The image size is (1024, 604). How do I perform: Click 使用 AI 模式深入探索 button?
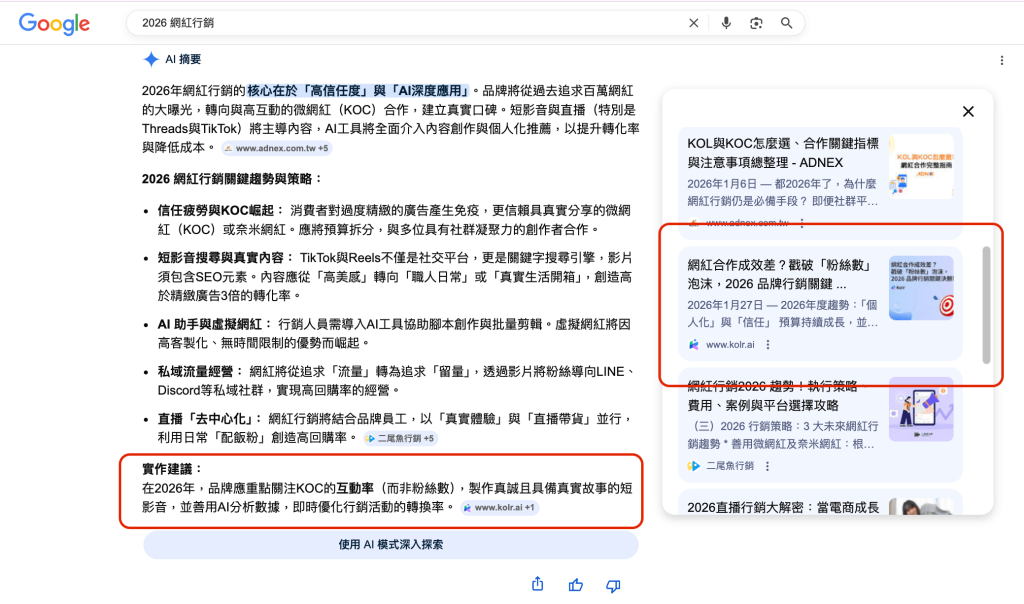click(390, 545)
